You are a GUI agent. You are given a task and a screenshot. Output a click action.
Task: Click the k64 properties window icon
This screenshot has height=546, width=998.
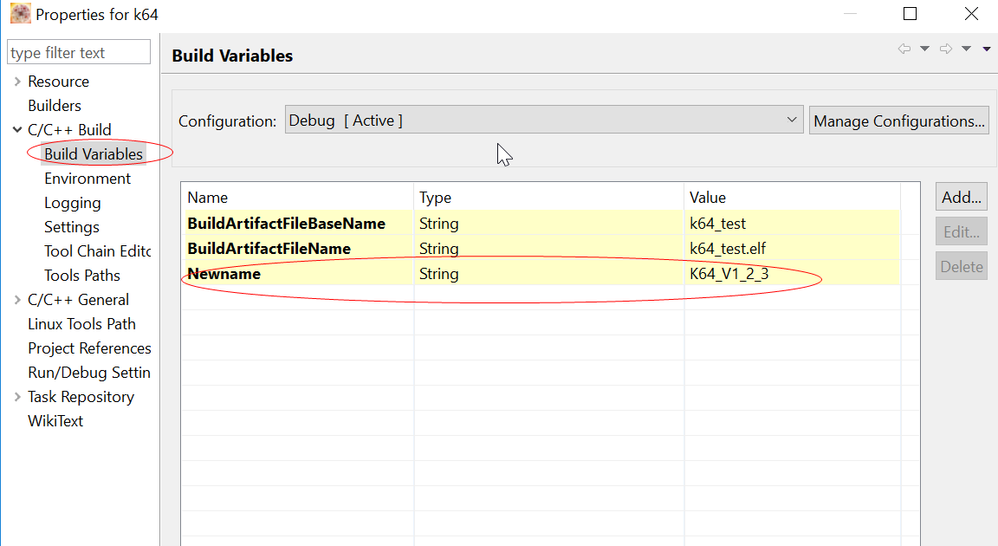pos(19,14)
